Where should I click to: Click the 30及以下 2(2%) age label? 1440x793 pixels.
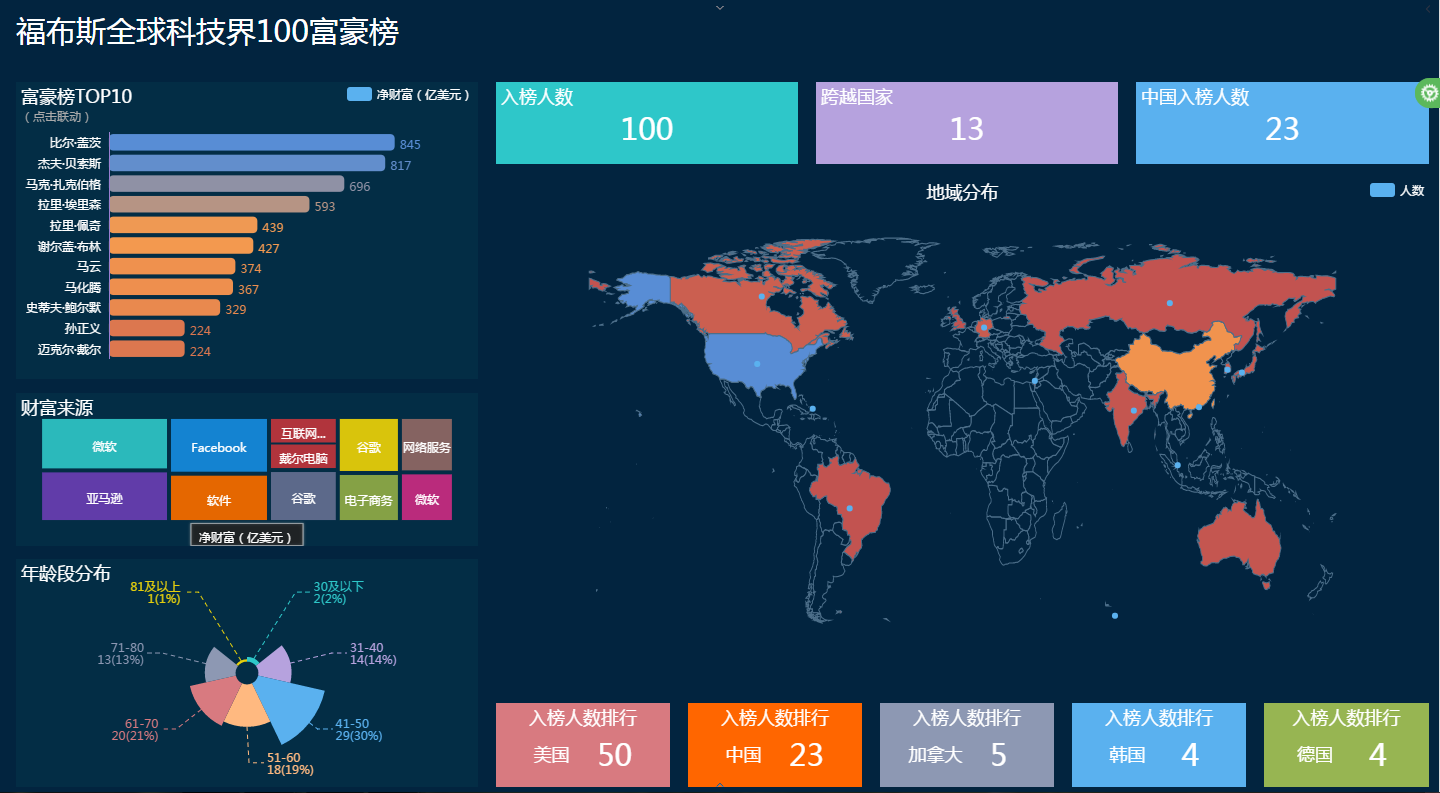pos(338,592)
